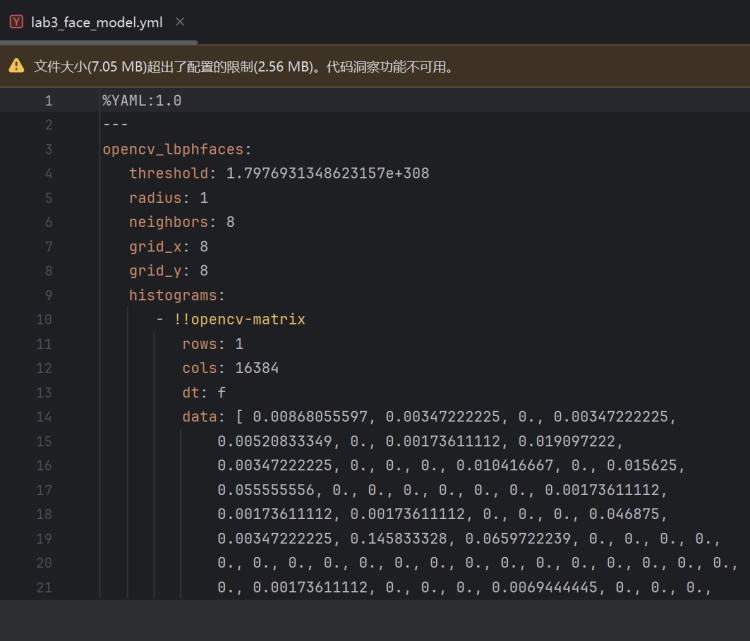Click line number 3 in the gutter

point(49,149)
